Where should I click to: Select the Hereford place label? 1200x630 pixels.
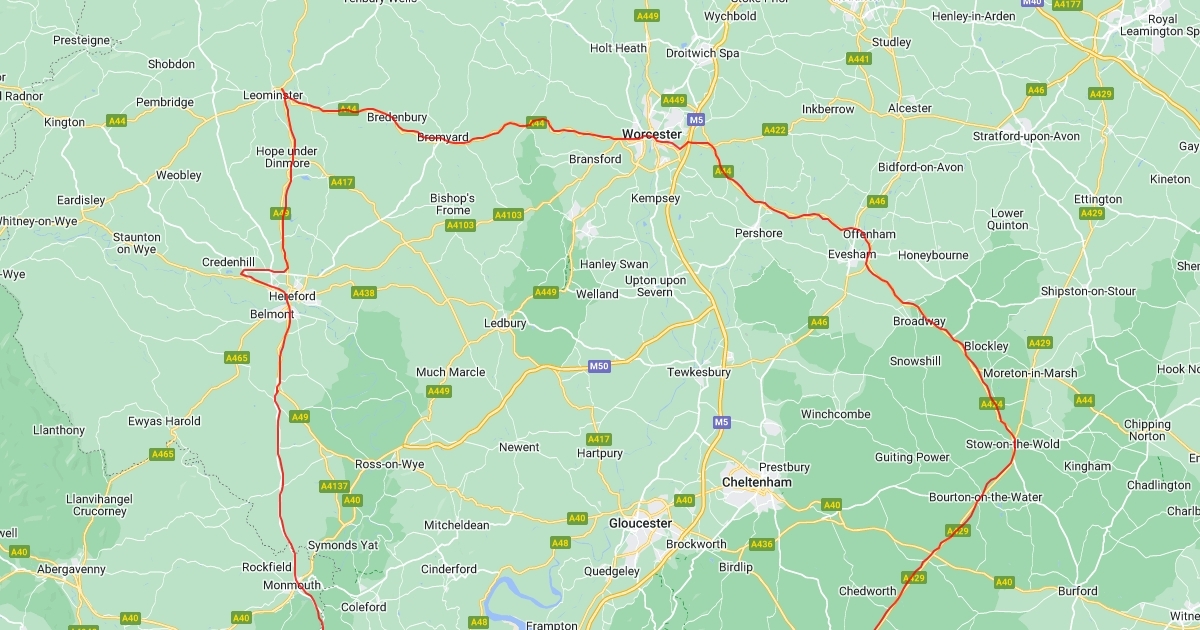pyautogui.click(x=292, y=297)
